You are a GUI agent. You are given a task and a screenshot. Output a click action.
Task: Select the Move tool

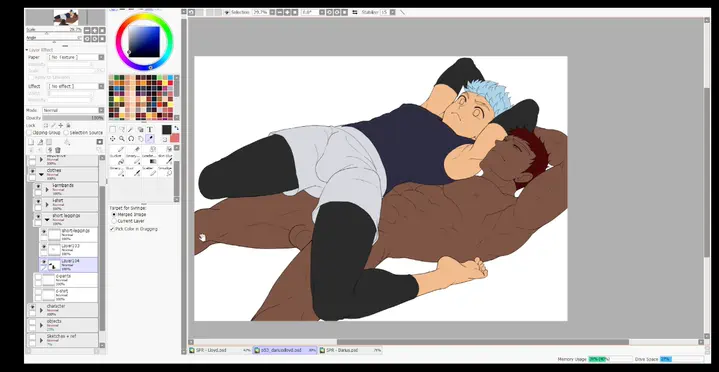coord(112,139)
